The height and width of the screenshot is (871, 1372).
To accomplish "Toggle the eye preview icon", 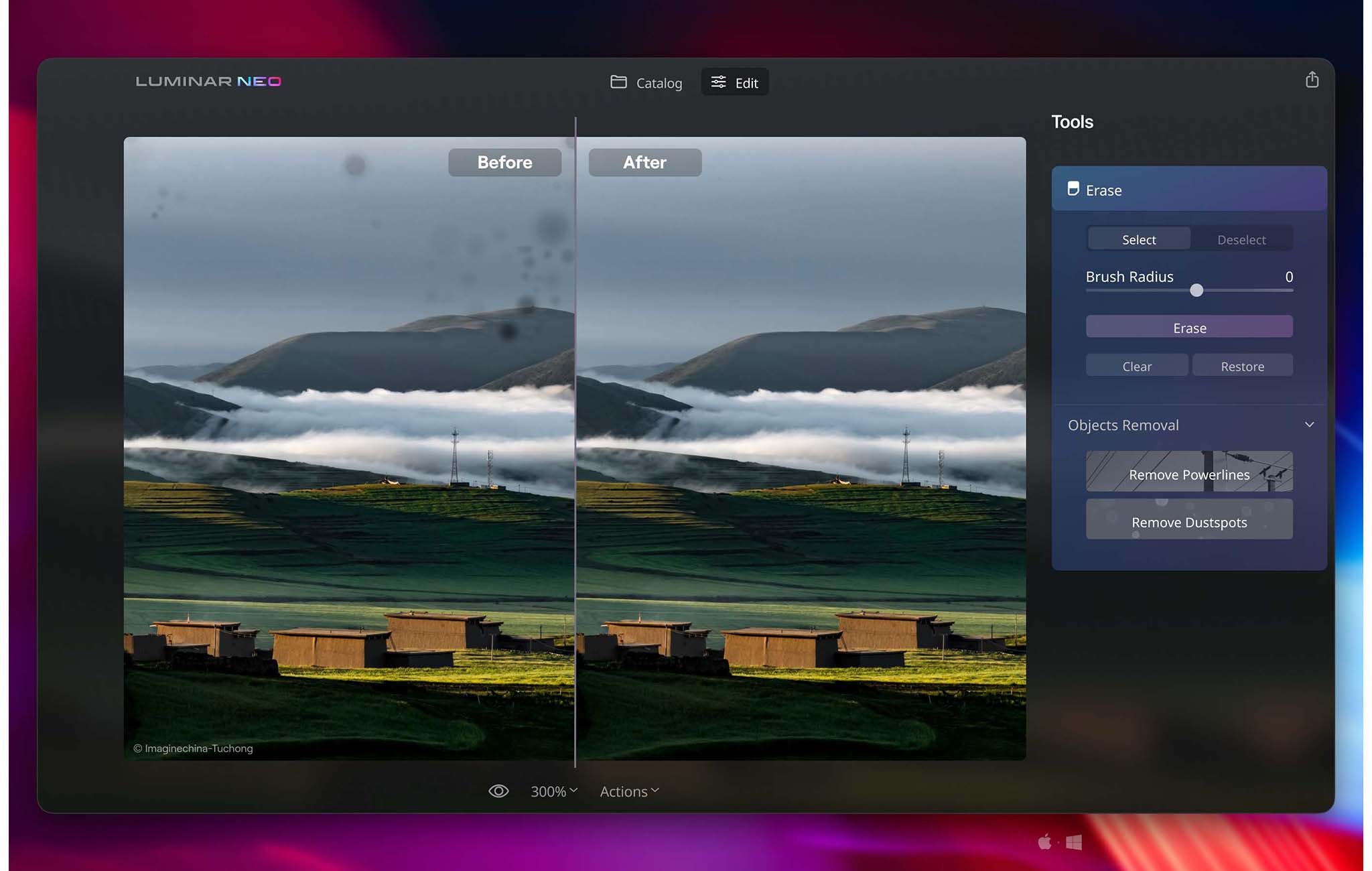I will [x=498, y=791].
